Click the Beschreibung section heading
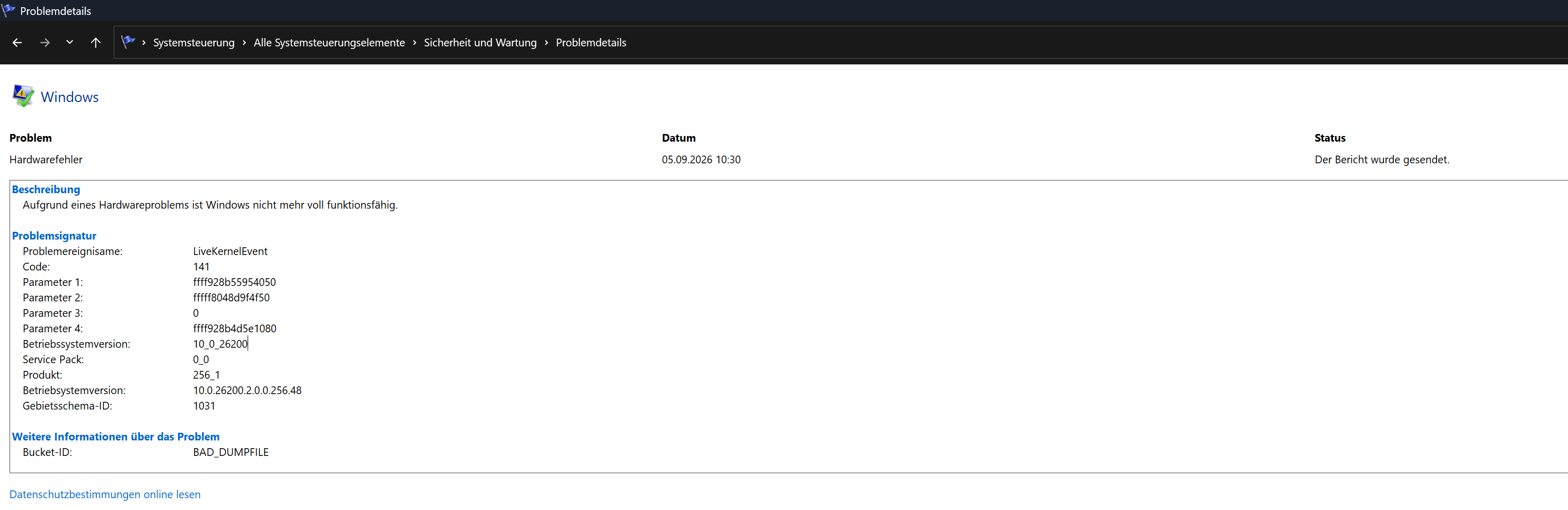 pos(46,190)
